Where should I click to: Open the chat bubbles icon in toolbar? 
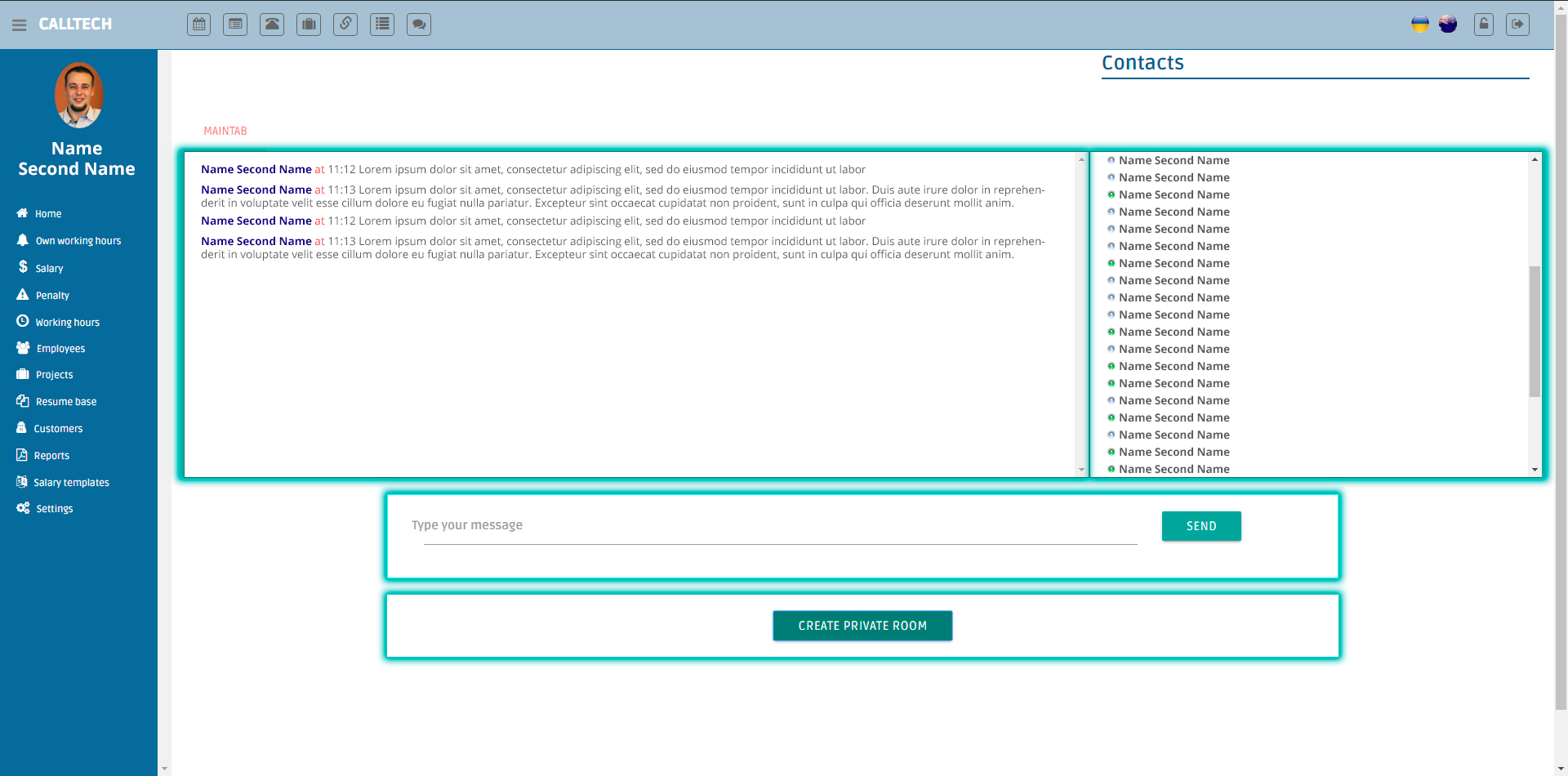419,25
